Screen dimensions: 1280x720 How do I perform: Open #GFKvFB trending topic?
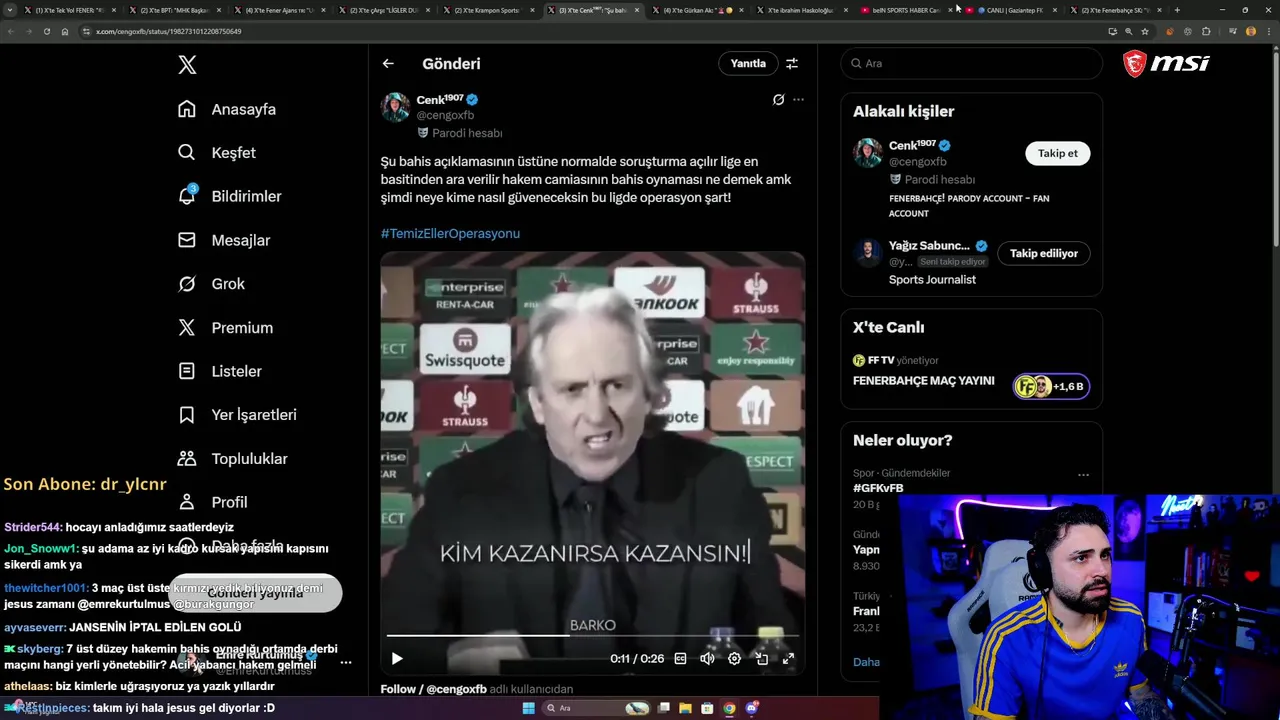[878, 488]
